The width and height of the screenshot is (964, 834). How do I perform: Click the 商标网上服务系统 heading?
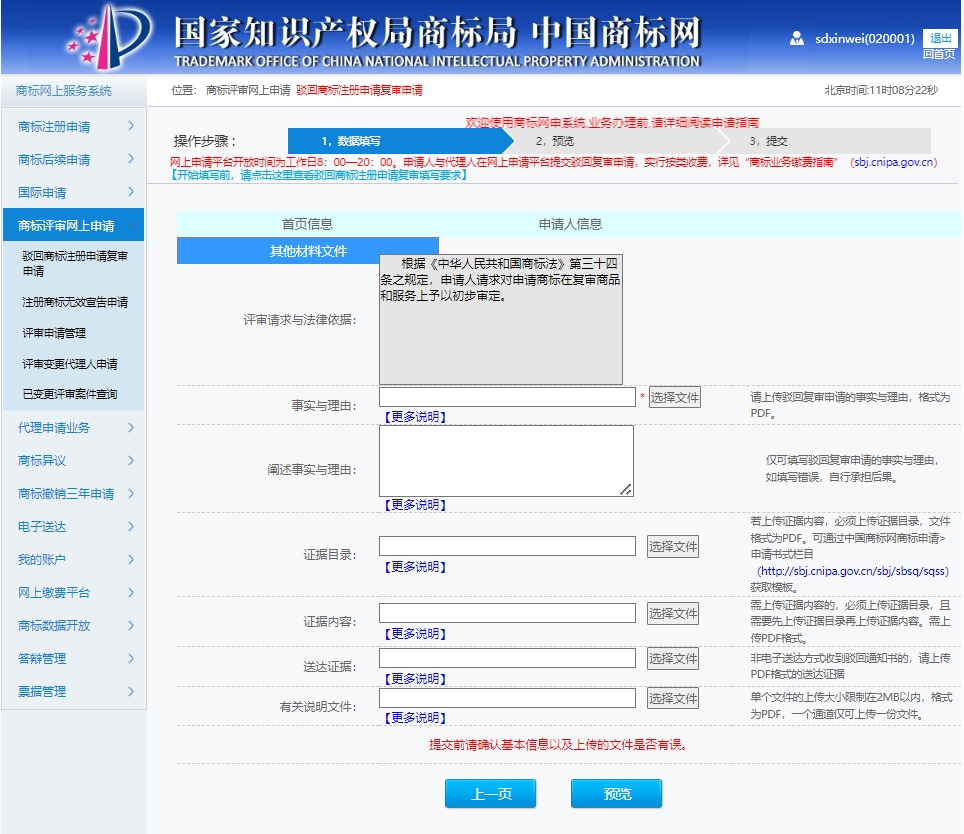63,91
